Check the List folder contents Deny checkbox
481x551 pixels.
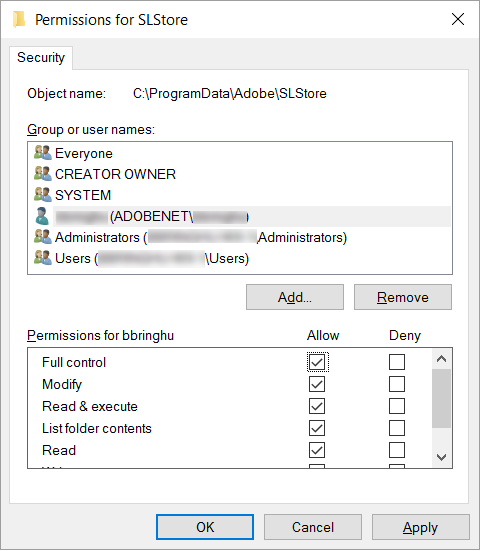(397, 428)
